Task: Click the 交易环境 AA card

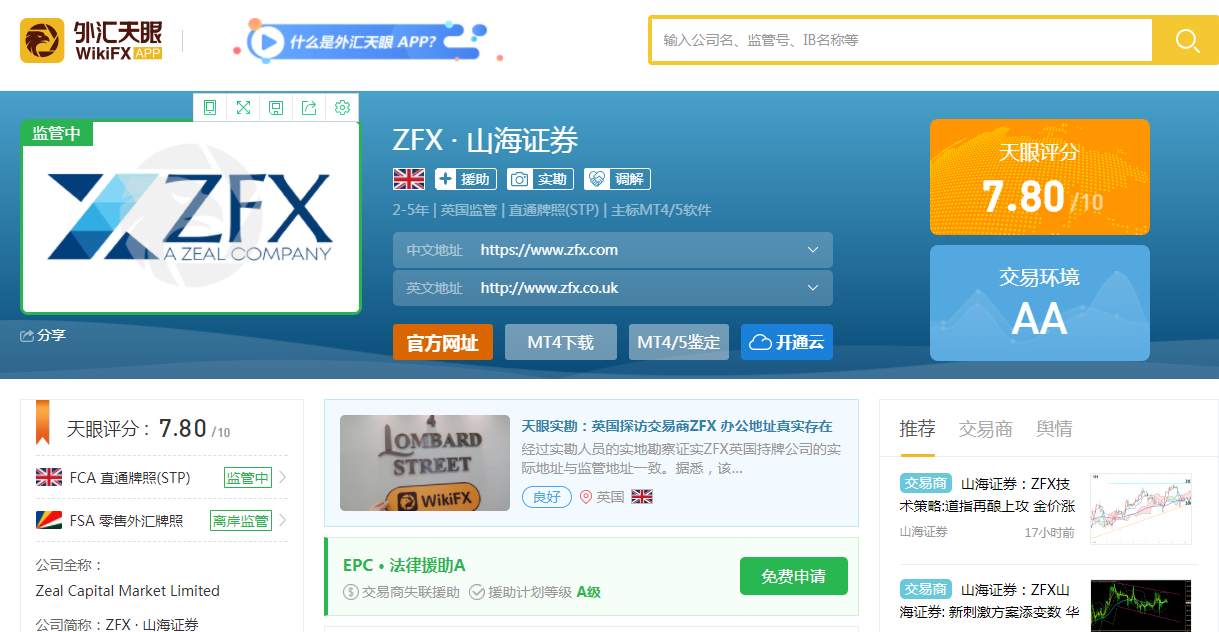Action: (1040, 302)
